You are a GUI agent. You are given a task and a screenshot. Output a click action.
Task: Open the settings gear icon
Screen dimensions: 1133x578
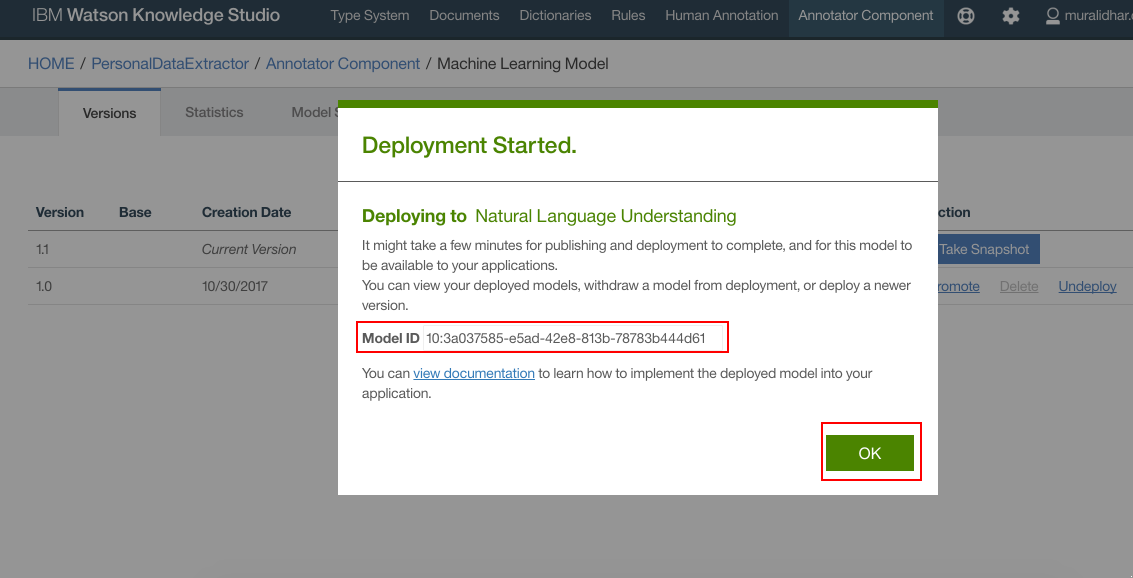point(1011,16)
